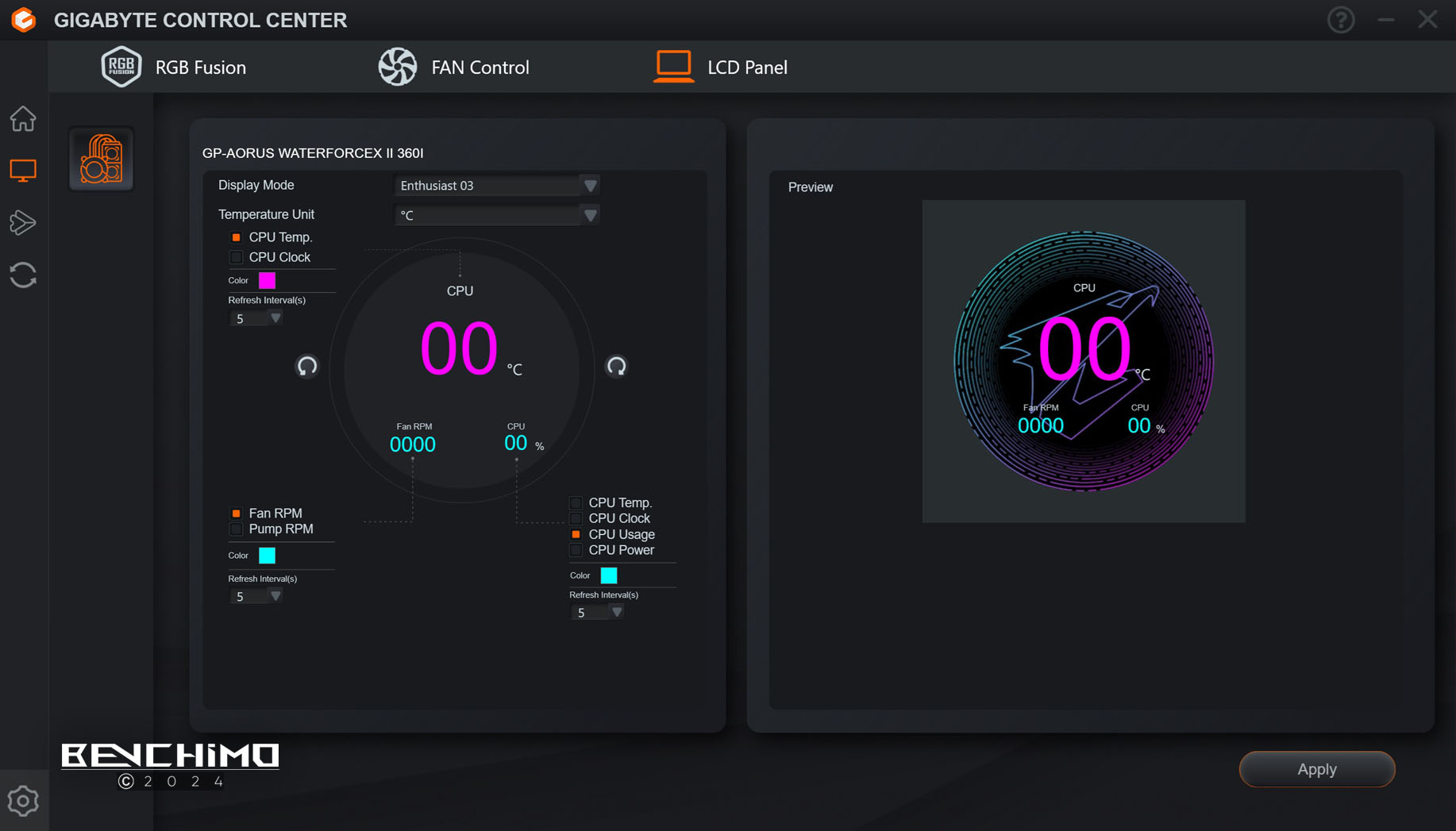1456x831 pixels.
Task: Check the CPU Power option
Action: [576, 550]
